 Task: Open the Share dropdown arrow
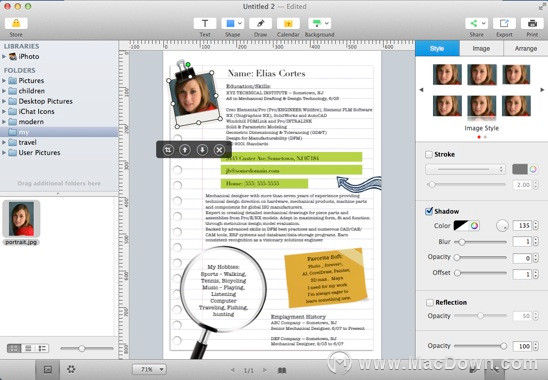coord(484,23)
